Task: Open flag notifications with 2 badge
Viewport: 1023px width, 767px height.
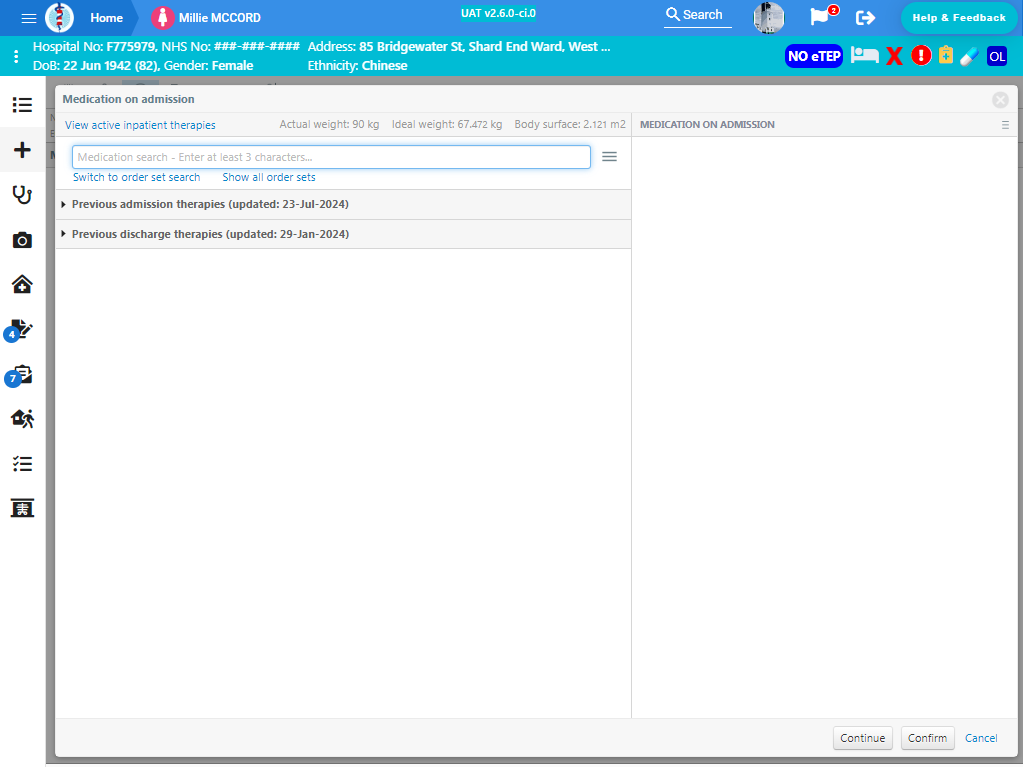Action: [x=823, y=16]
